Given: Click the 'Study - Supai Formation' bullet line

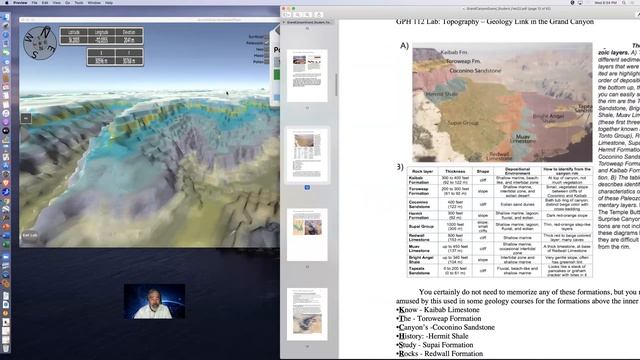Looking at the screenshot, I should coord(435,345).
